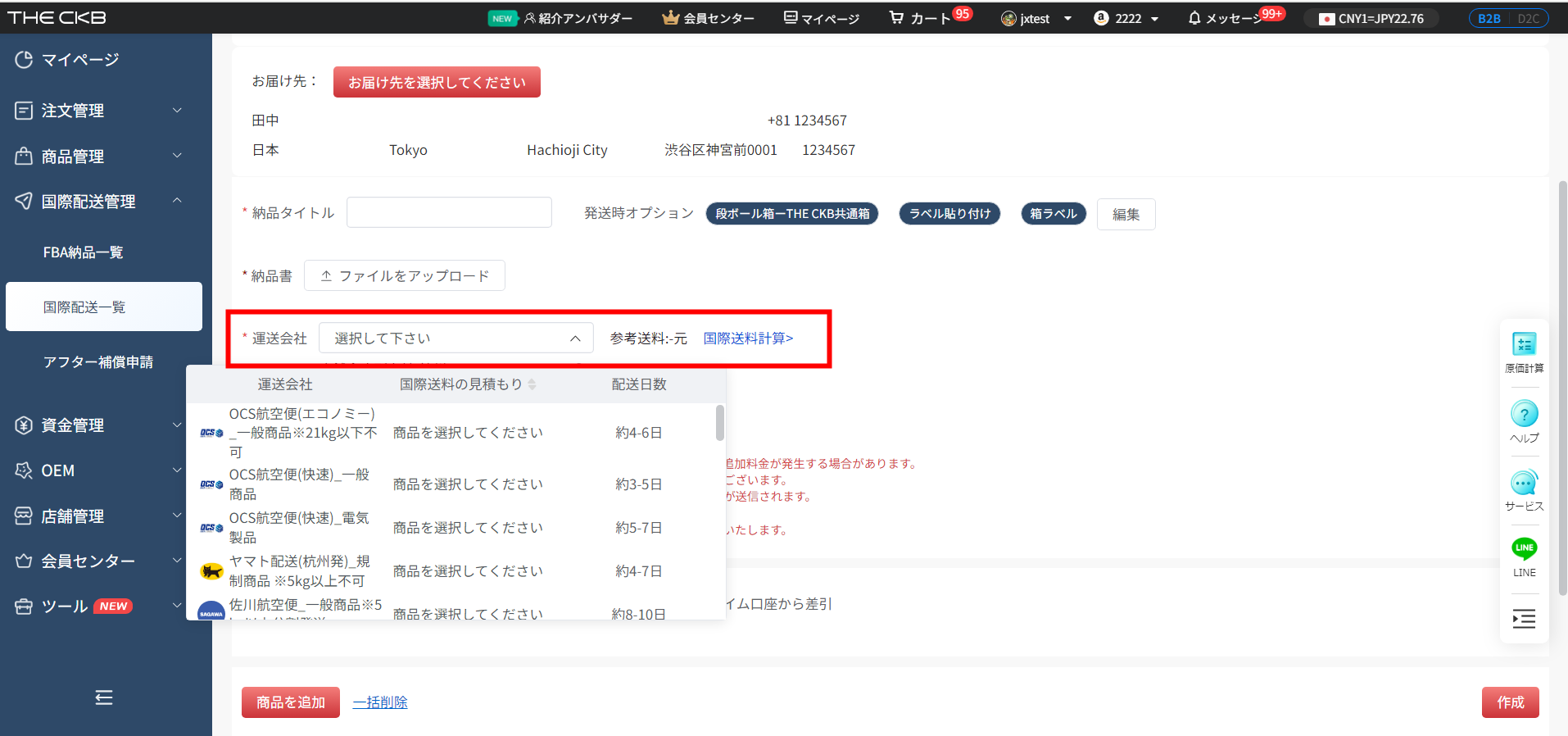This screenshot has height=736, width=1568.
Task: Focus the 納品タイトル input field
Action: [x=449, y=212]
